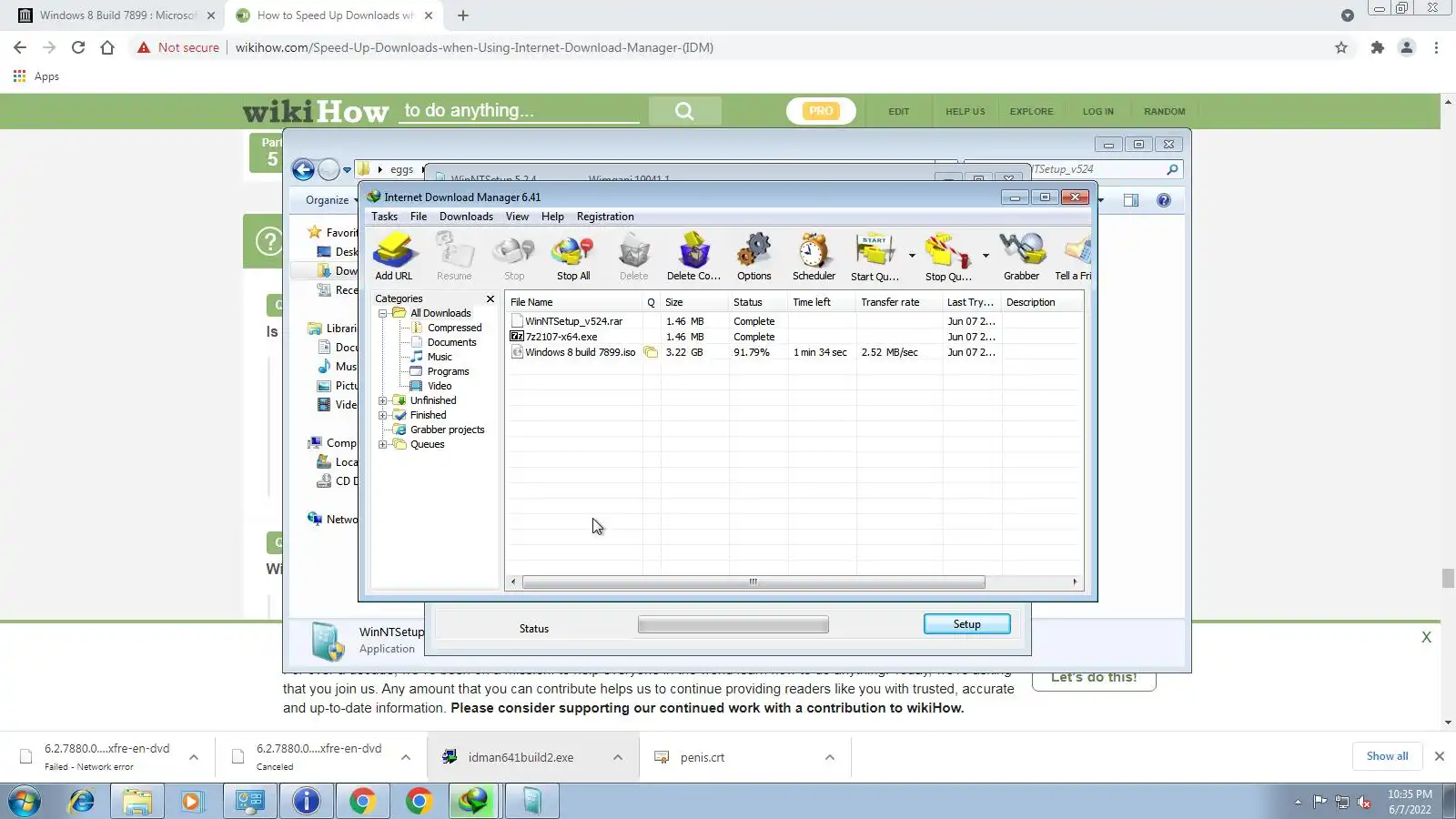Expand the Unfinished category node
Screen dimensions: 1456x819
point(383,400)
